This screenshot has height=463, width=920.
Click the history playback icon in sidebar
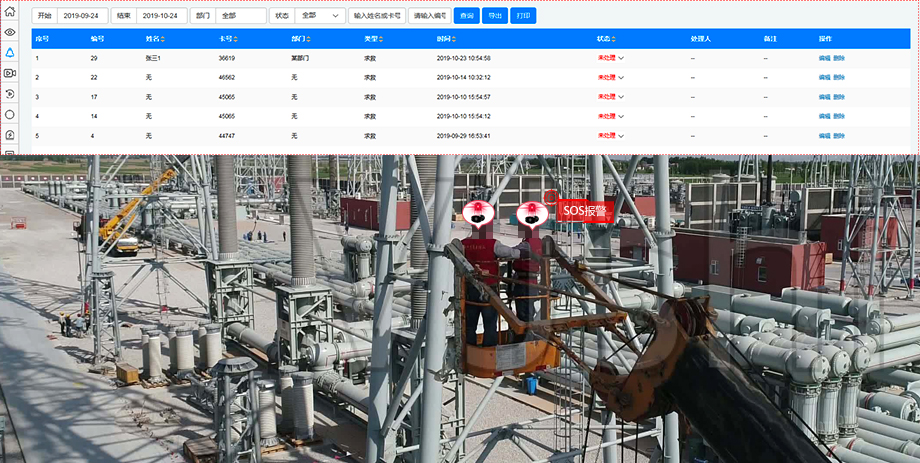point(10,94)
